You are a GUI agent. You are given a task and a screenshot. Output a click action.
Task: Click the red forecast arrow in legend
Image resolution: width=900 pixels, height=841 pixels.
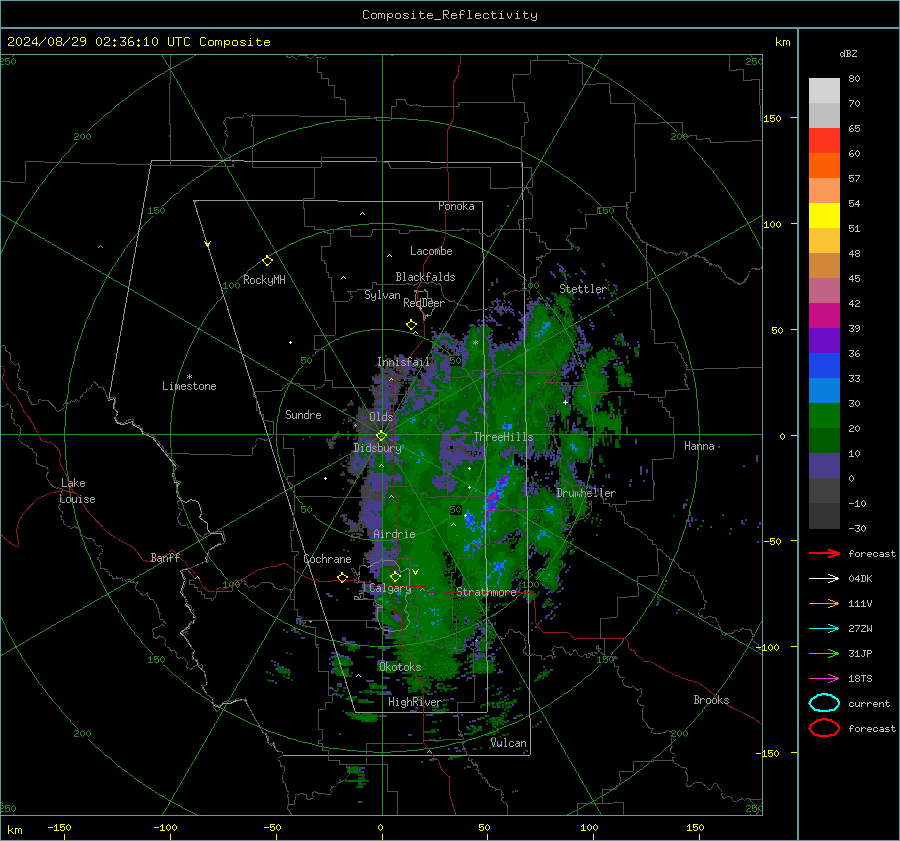[824, 553]
